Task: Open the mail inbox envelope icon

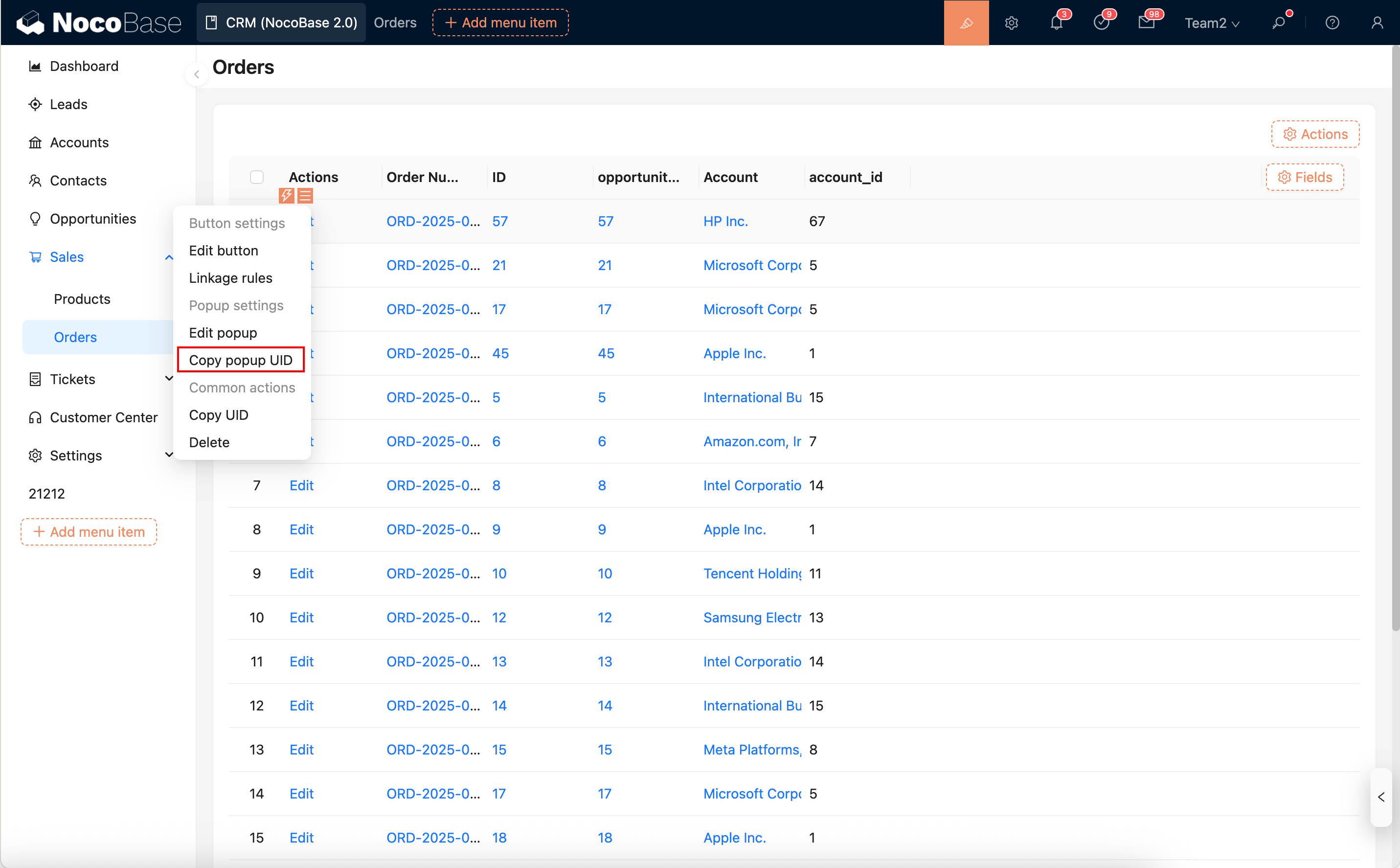Action: 1146,23
